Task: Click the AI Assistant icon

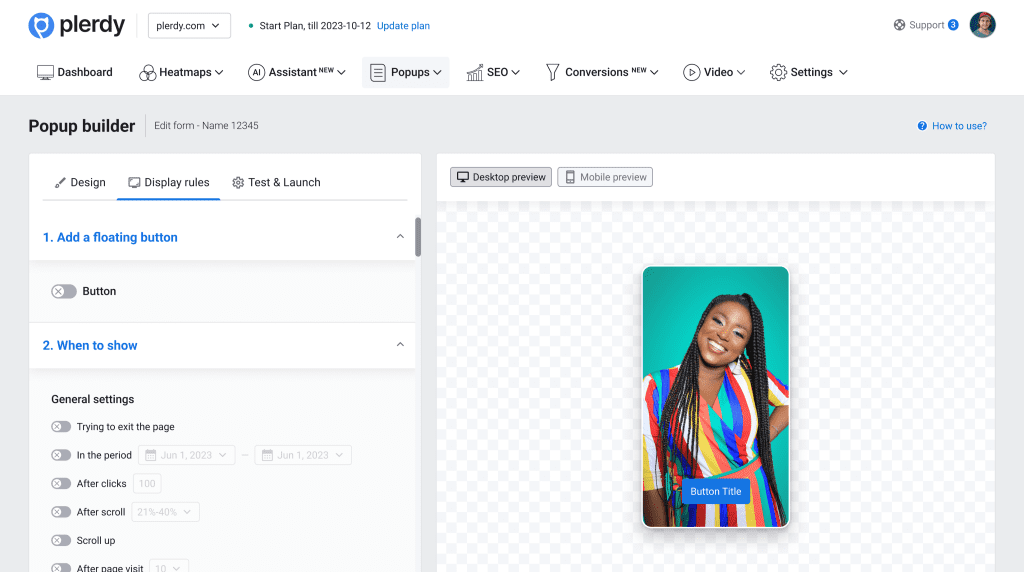Action: [x=256, y=72]
